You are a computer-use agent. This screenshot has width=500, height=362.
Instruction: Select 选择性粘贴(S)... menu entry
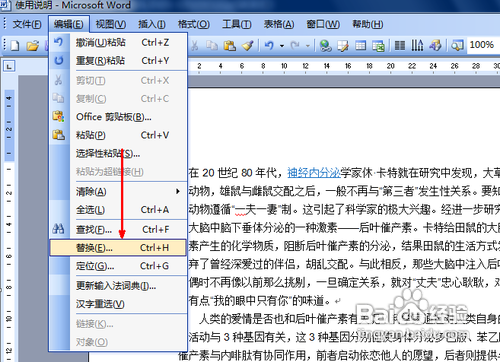118,153
